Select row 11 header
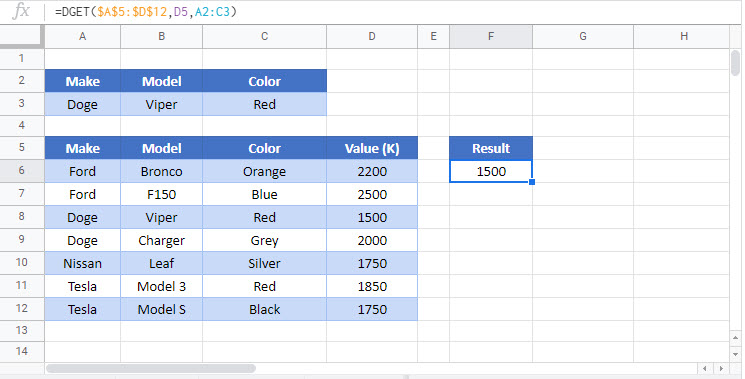Image resolution: width=745 pixels, height=379 pixels. click(x=22, y=286)
